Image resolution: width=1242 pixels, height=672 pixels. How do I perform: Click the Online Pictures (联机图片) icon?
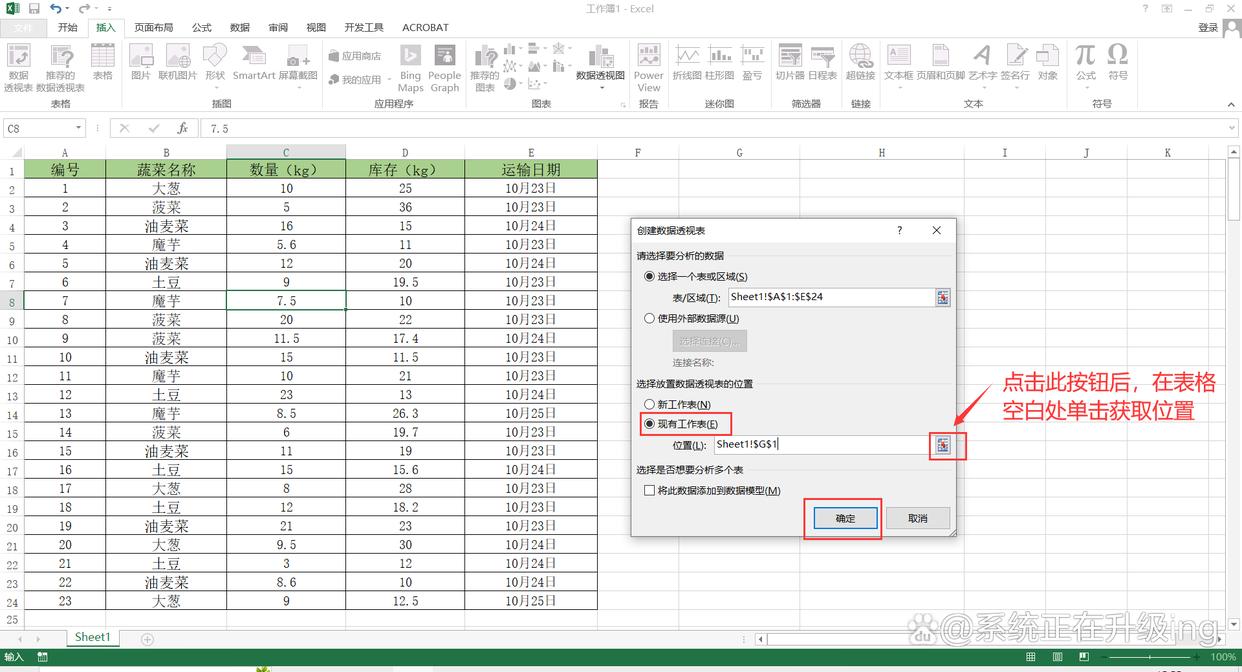[178, 62]
